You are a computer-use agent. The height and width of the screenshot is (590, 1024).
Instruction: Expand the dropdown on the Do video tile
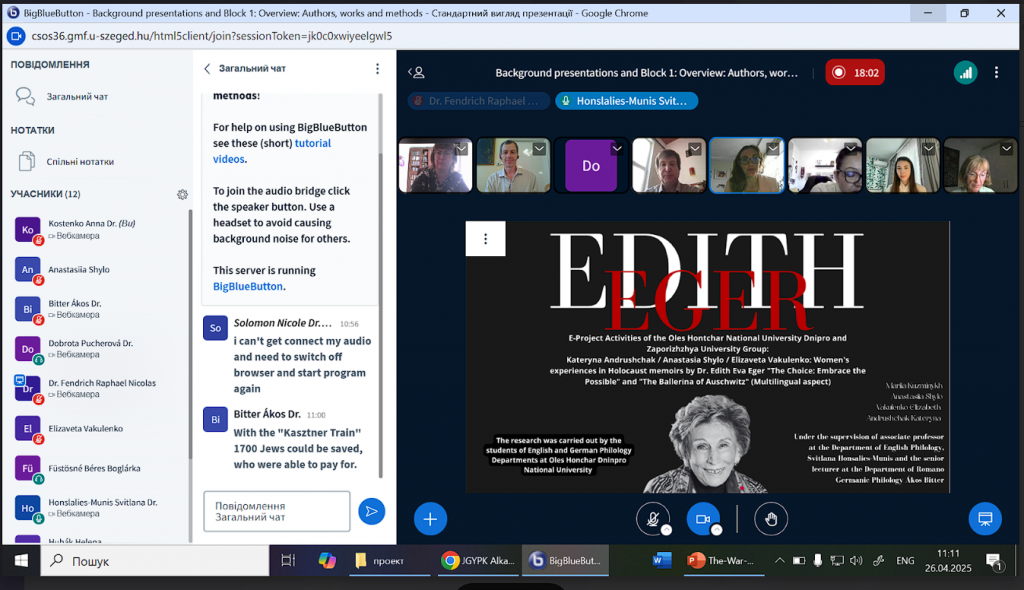[616, 148]
